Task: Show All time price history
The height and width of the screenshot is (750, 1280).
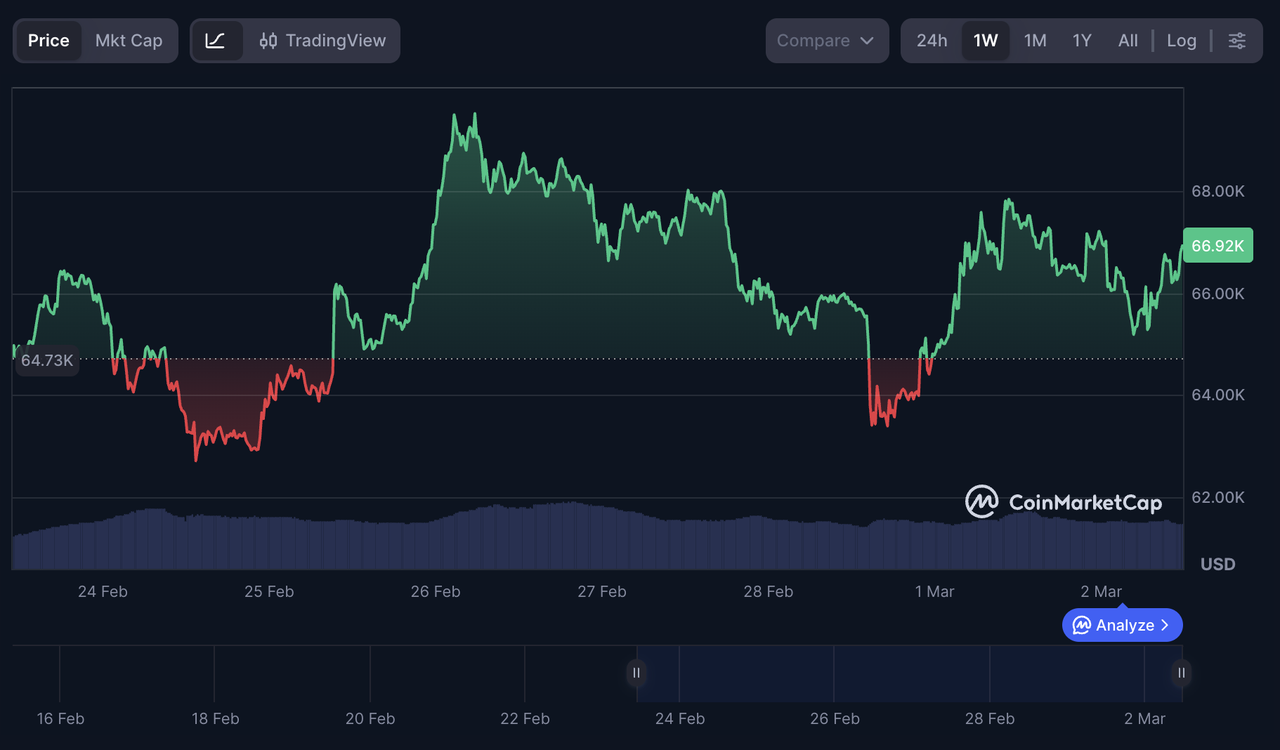Action: point(1128,41)
